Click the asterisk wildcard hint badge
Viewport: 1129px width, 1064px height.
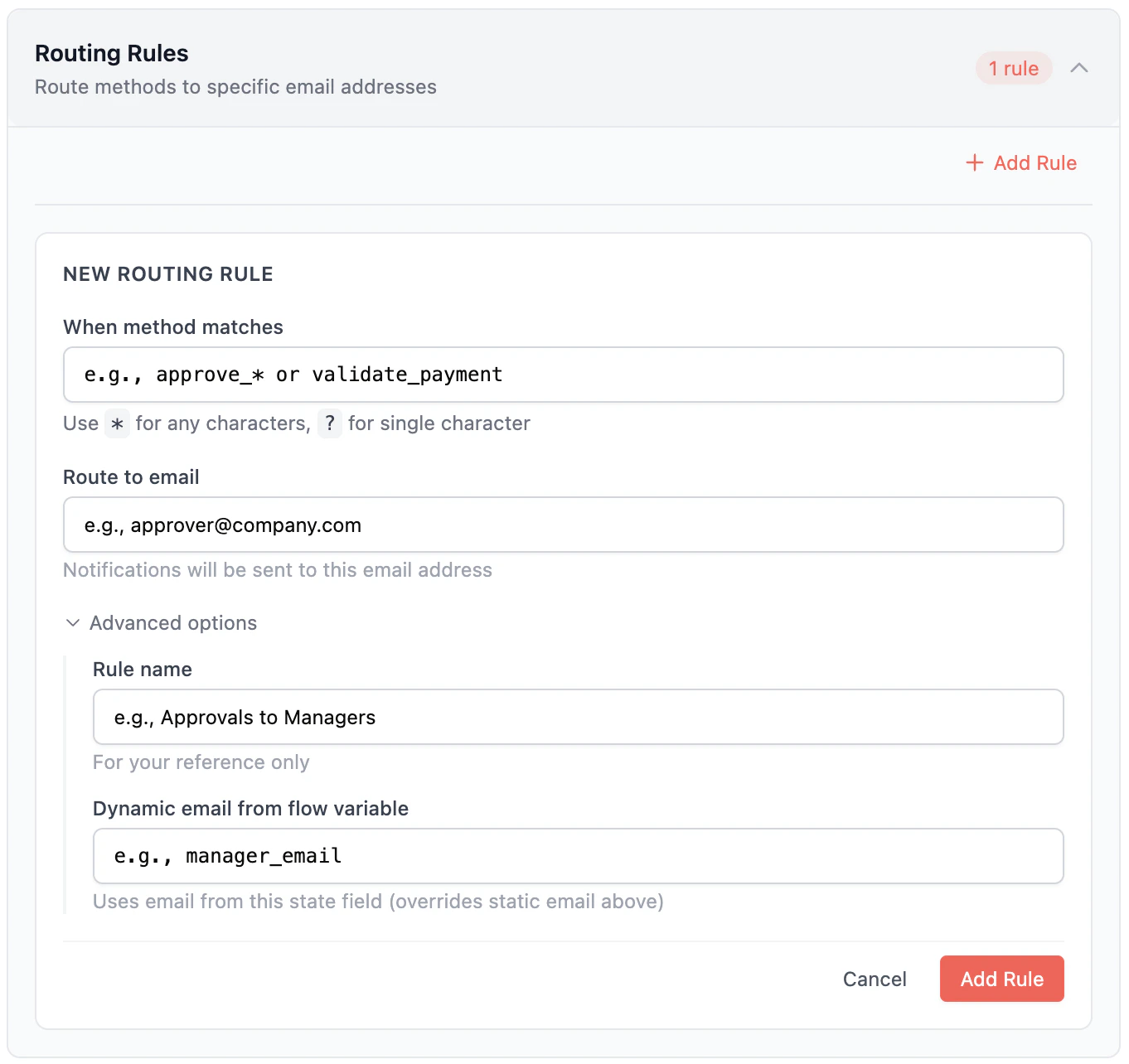tap(116, 423)
